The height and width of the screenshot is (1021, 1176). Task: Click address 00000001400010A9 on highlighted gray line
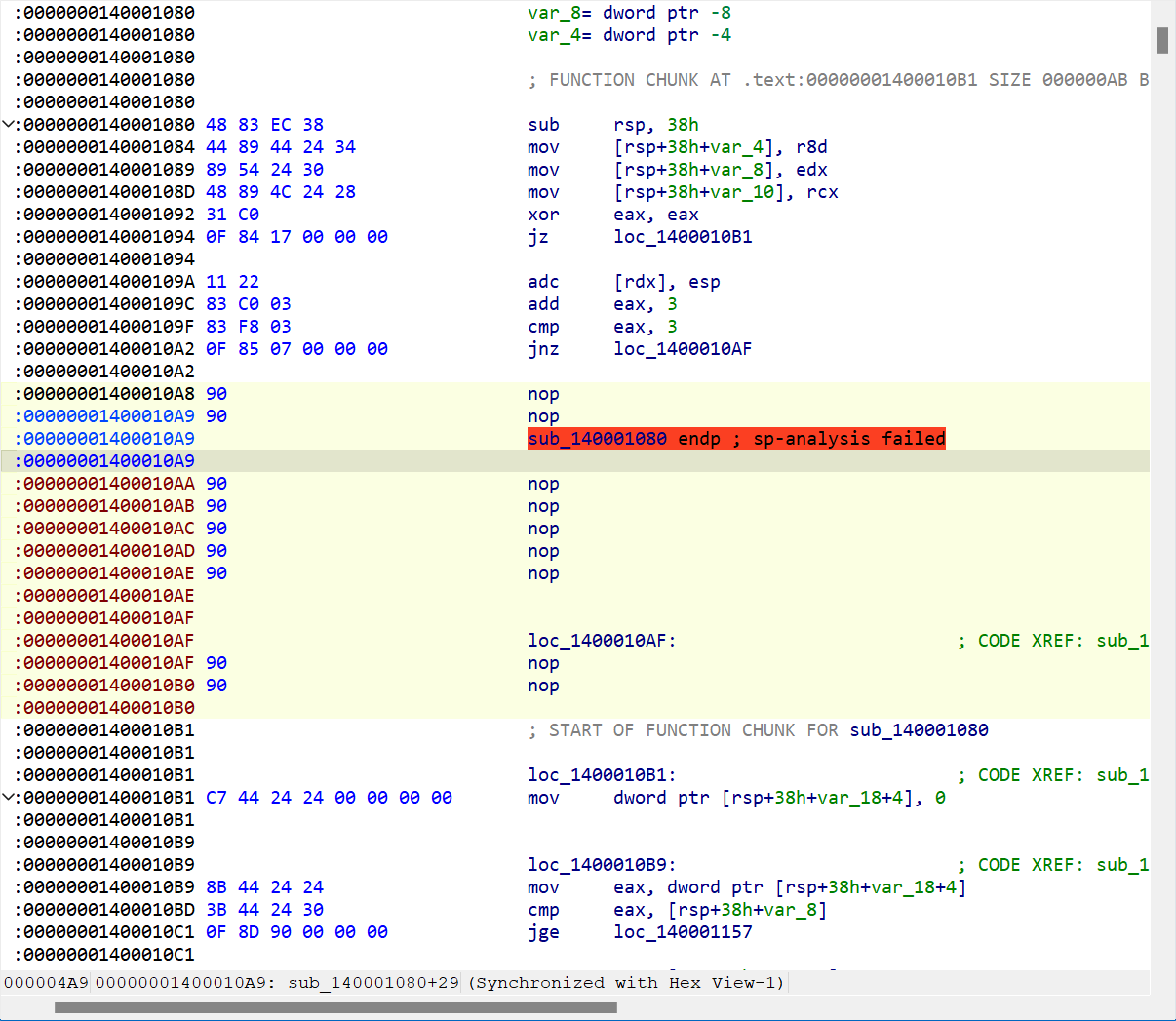108,461
